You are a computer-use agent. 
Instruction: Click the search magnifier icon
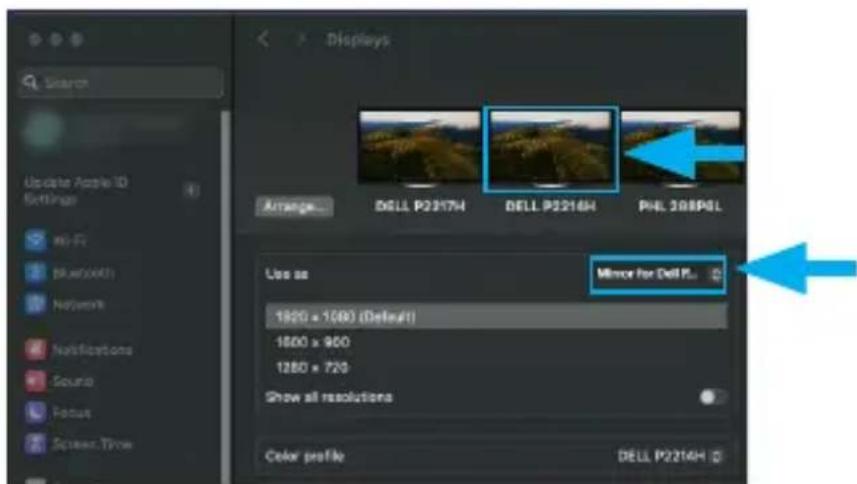click(x=30, y=82)
